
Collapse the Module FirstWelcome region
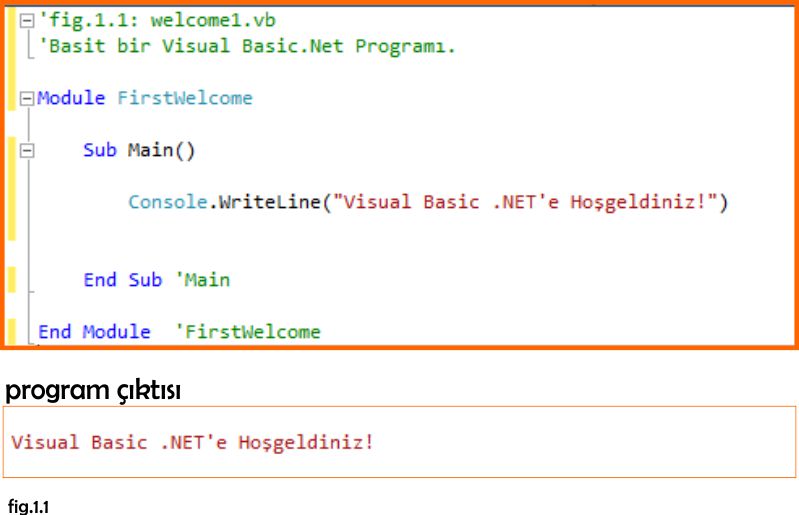point(27,98)
